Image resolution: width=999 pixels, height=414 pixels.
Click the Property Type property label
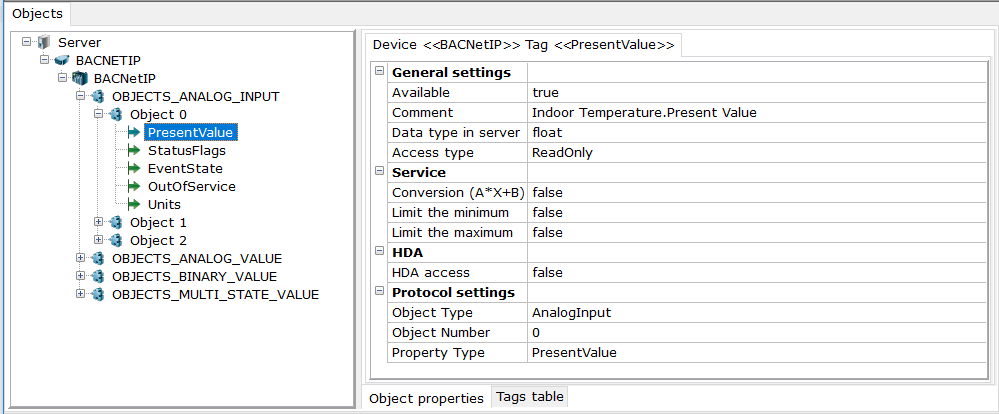pos(439,352)
